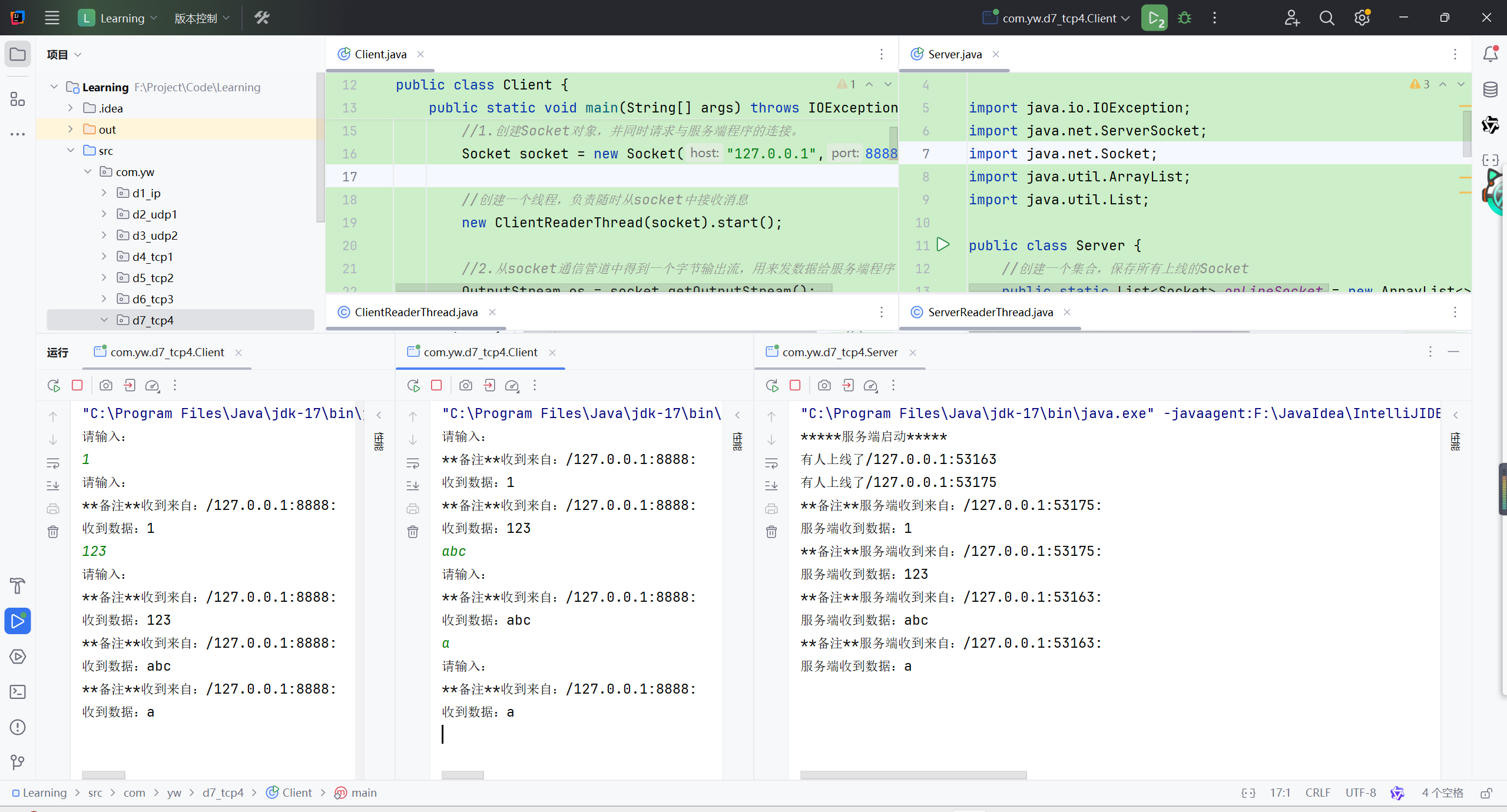Switch to the ServerReaderThread.java tab
The height and width of the screenshot is (812, 1507).
click(990, 312)
